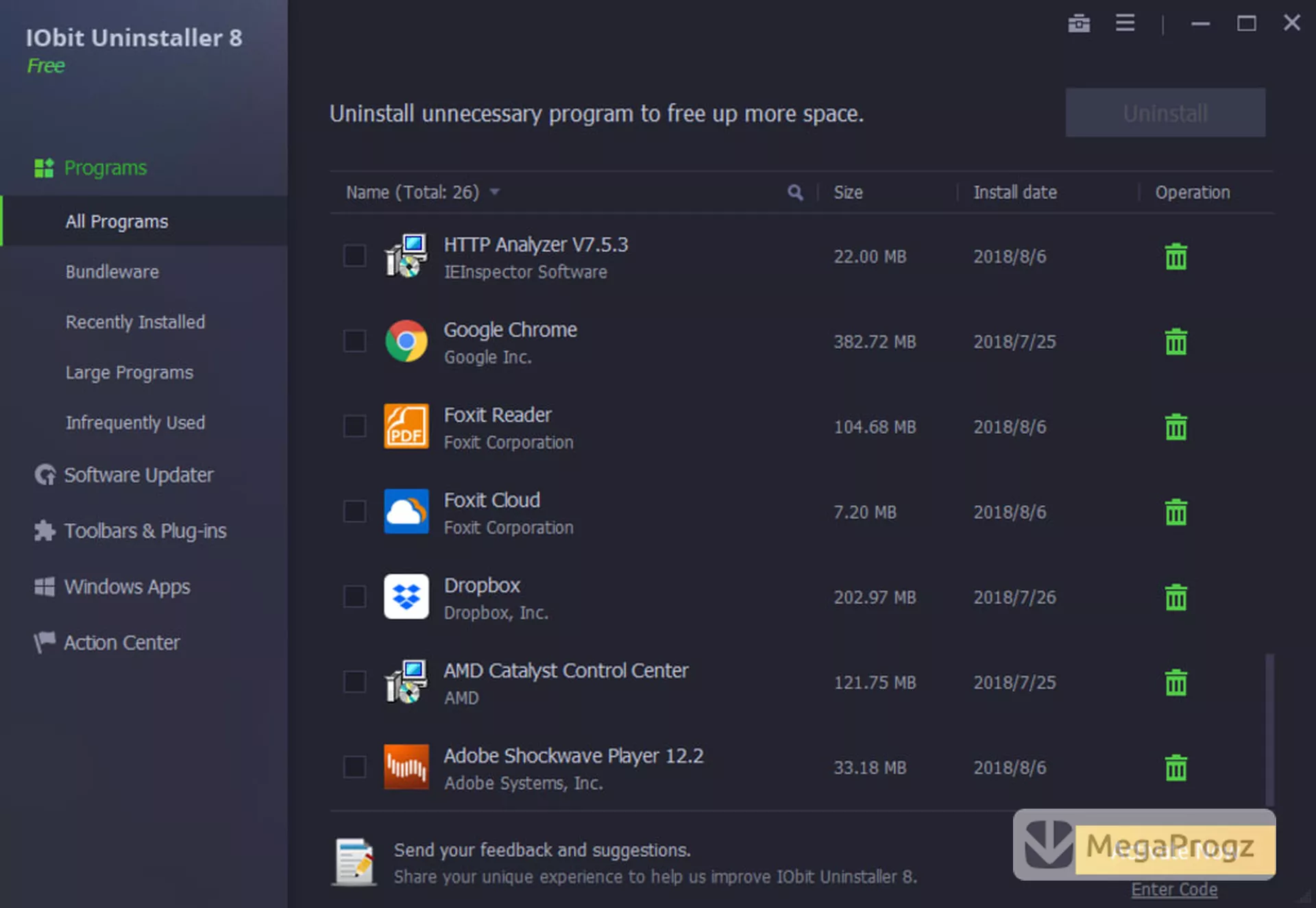Check the HTTP Analyzer V7.5.3 checkbox

354,256
